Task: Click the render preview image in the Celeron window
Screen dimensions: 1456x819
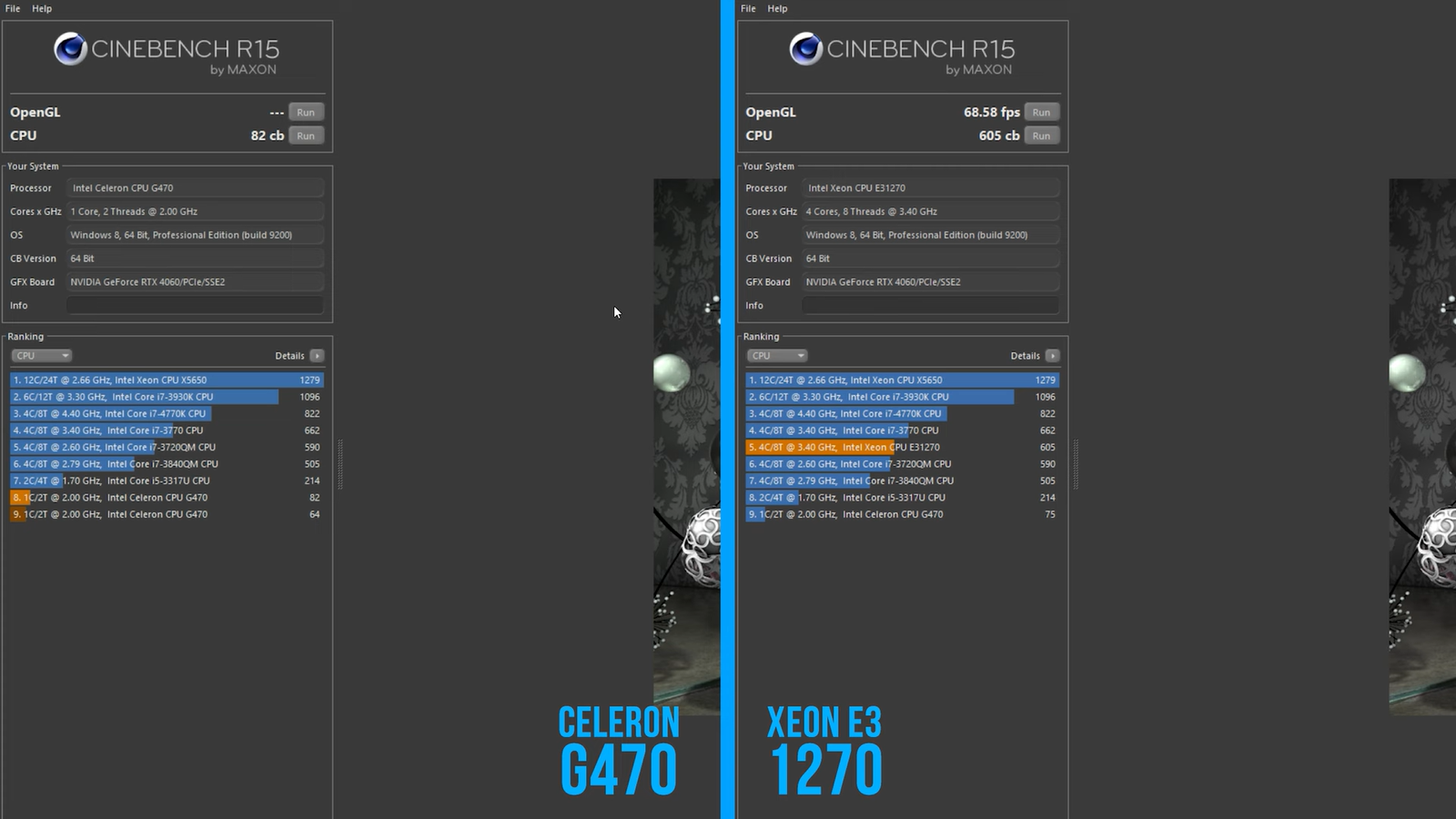Action: tap(686, 446)
